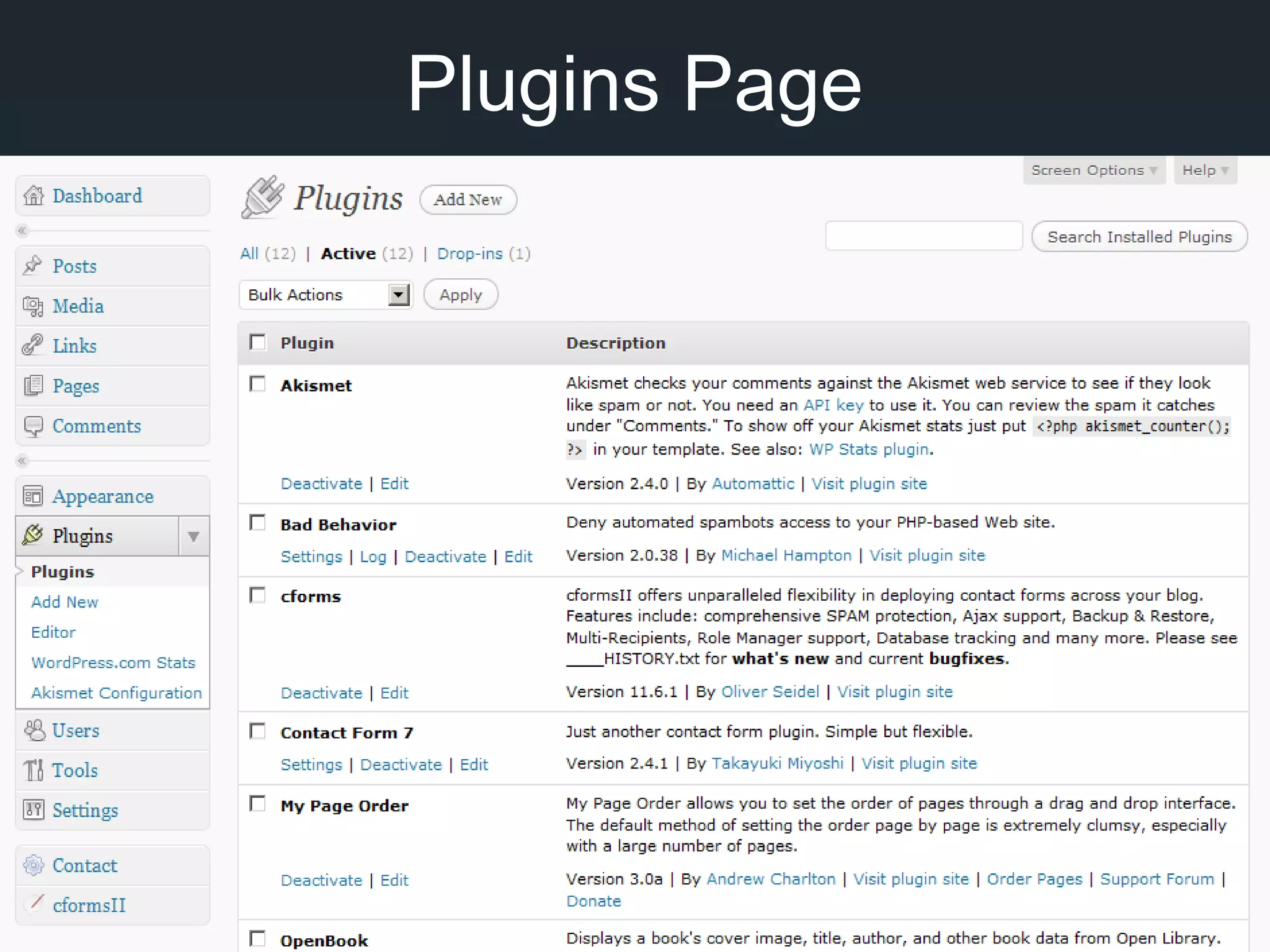Deactivate the Contact Form 7 plugin
The image size is (1270, 952).
(x=401, y=765)
